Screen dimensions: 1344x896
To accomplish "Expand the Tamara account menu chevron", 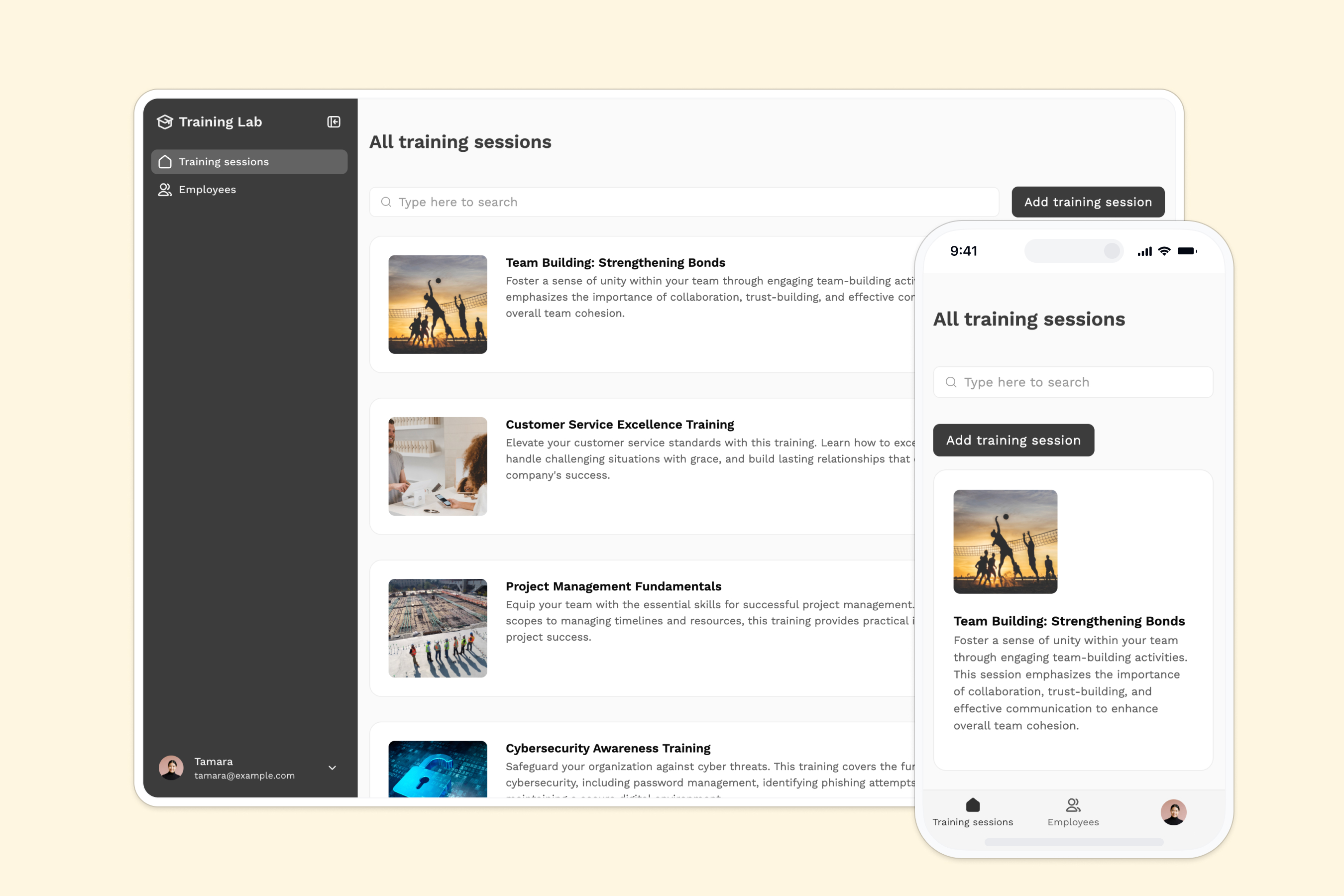I will point(332,768).
